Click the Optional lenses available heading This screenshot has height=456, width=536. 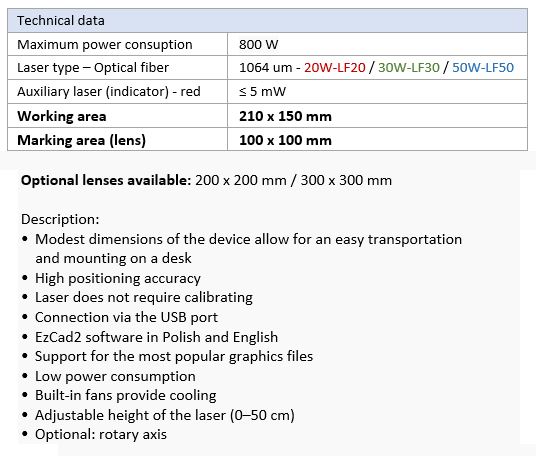click(106, 180)
